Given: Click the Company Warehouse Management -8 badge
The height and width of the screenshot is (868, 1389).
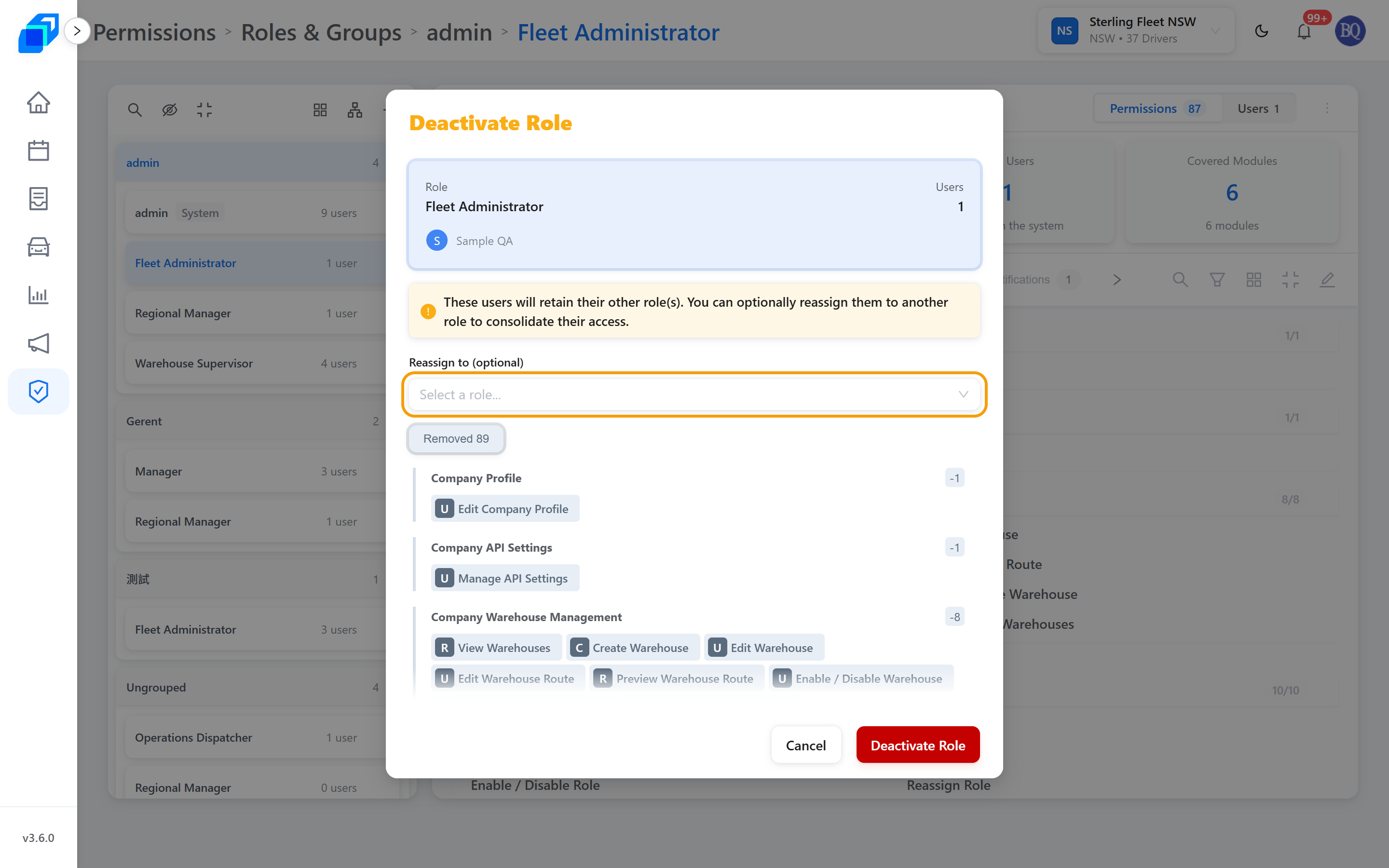Looking at the screenshot, I should [954, 617].
